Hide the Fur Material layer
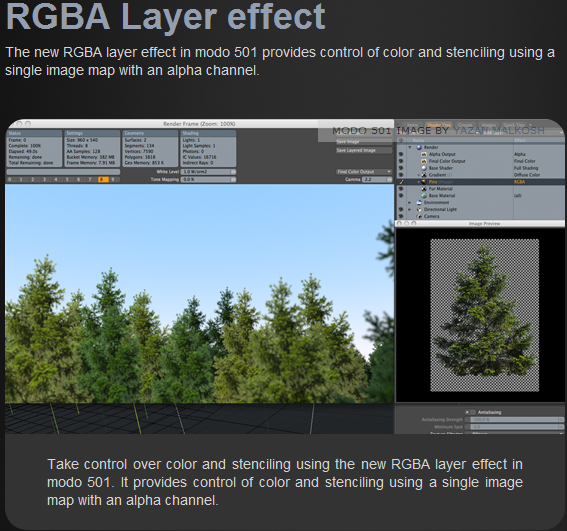This screenshot has height=531, width=567. [x=401, y=188]
